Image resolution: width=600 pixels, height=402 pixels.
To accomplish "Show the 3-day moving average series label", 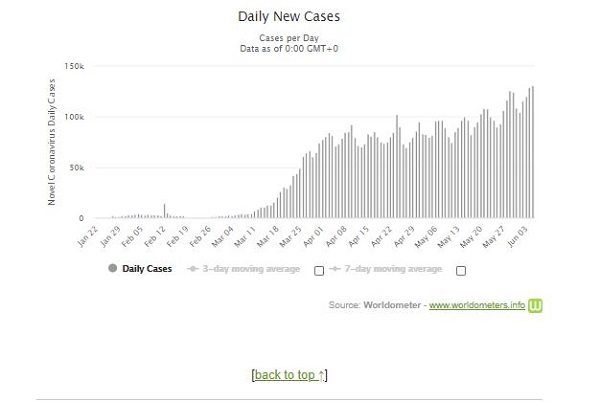I will click(x=250, y=268).
